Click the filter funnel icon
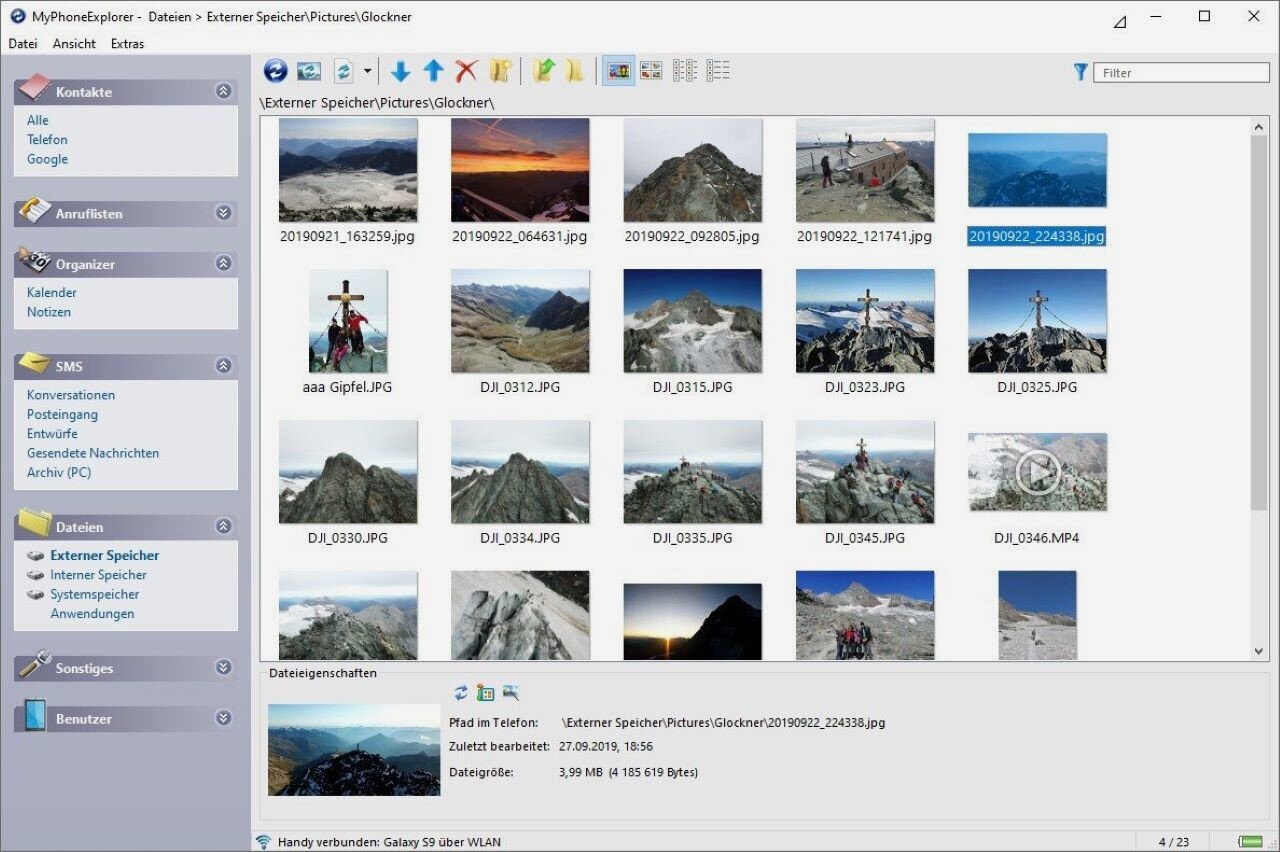The height and width of the screenshot is (852, 1280). pos(1080,72)
